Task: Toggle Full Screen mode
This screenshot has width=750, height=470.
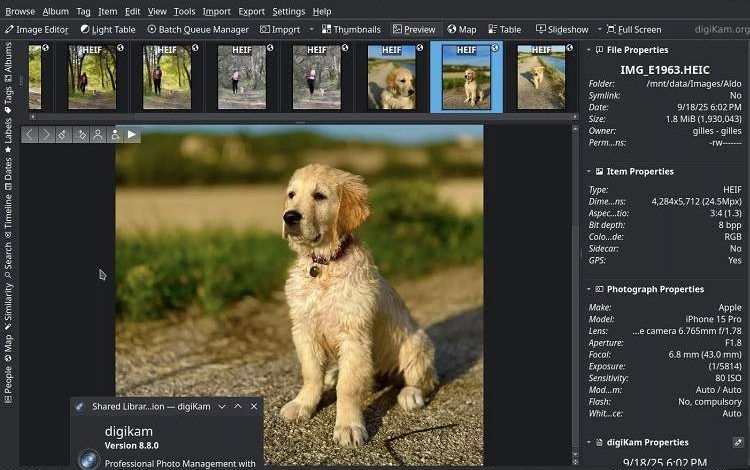Action: pos(632,30)
